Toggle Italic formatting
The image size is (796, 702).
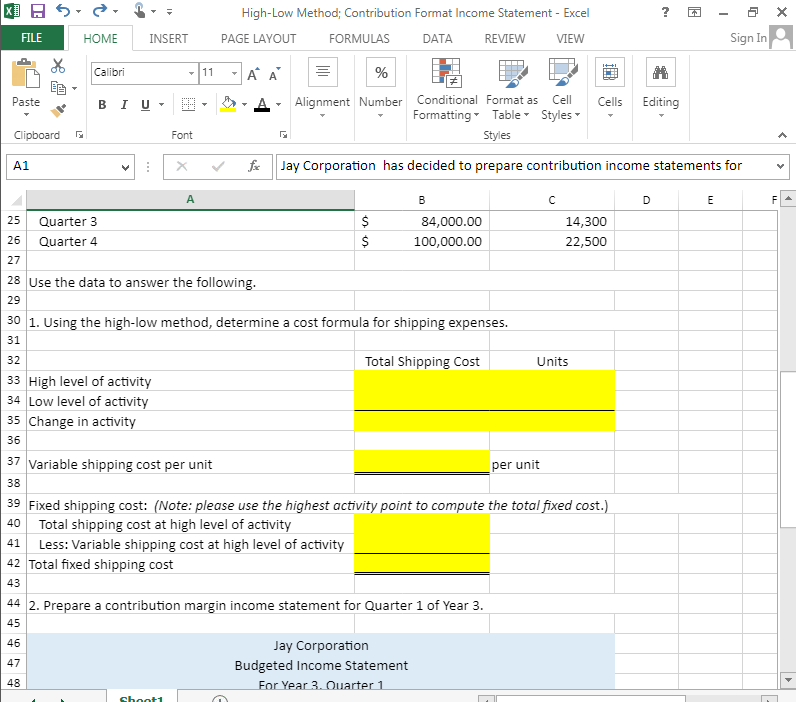(123, 105)
